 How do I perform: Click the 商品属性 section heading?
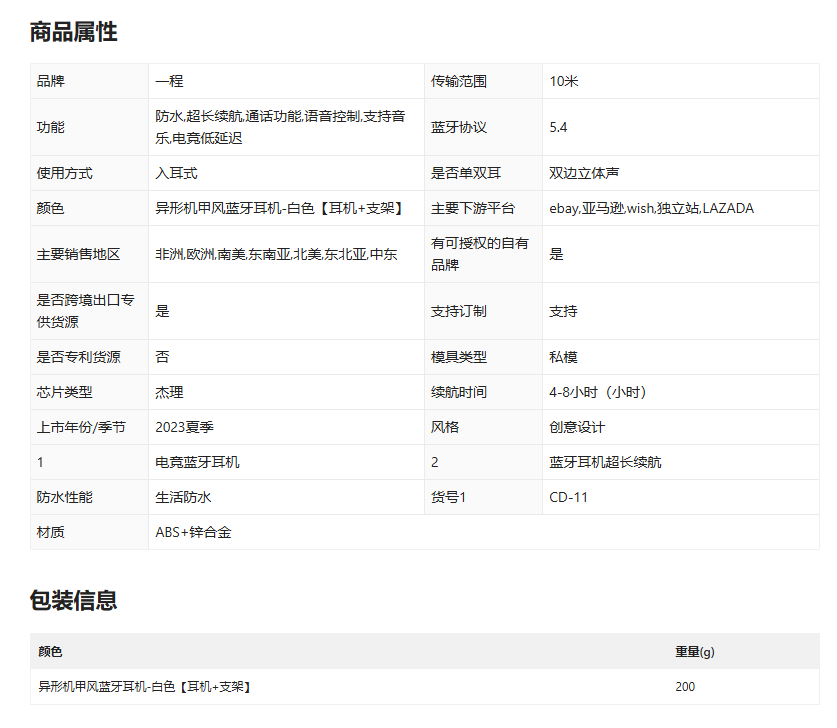click(x=73, y=32)
